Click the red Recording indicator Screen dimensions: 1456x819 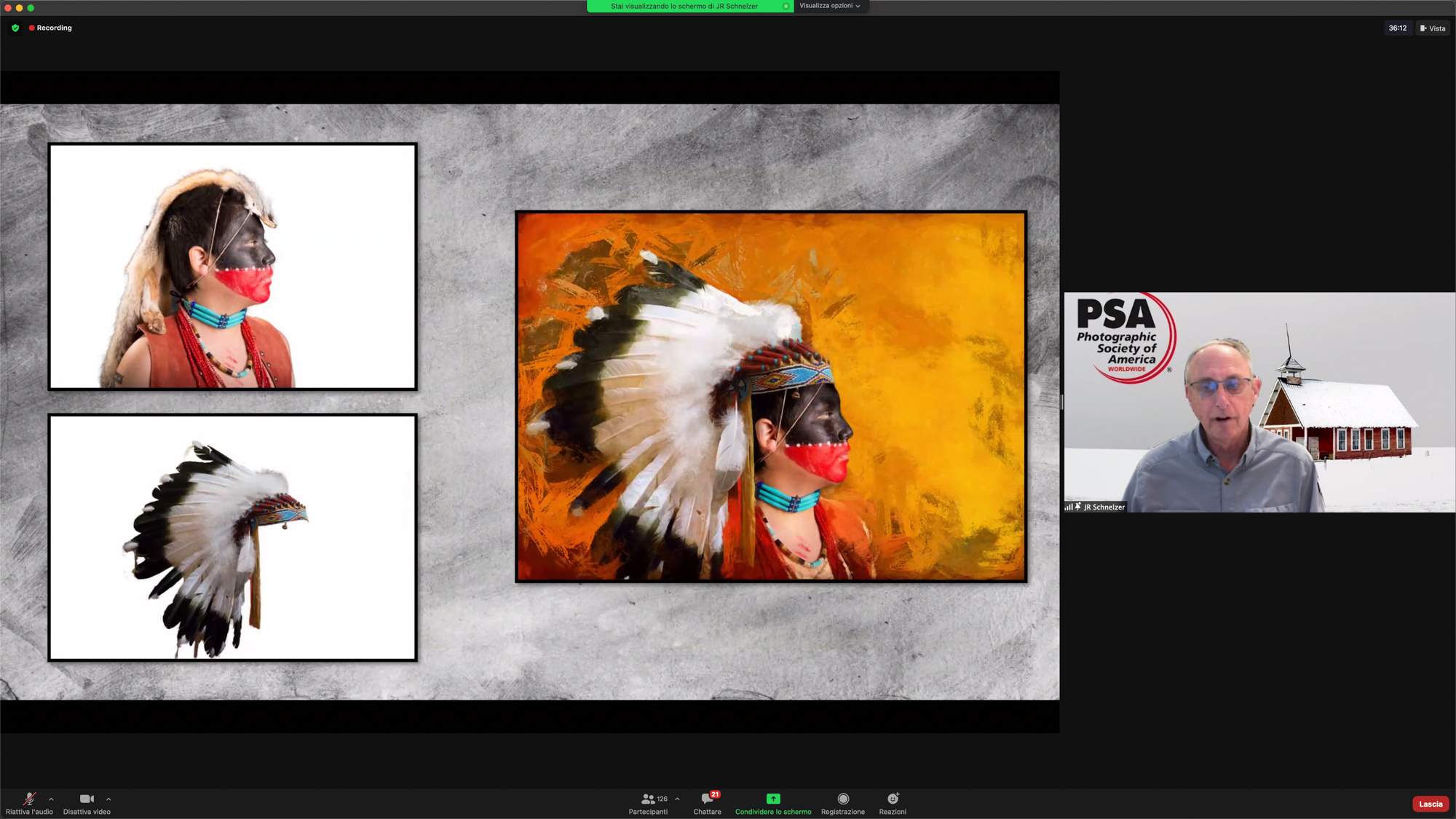(50, 28)
